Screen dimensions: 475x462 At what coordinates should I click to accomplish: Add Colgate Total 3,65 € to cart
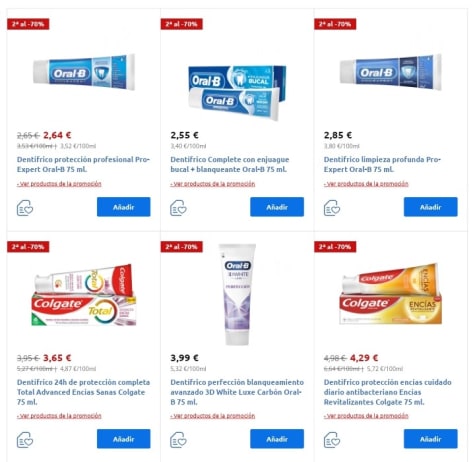click(124, 439)
